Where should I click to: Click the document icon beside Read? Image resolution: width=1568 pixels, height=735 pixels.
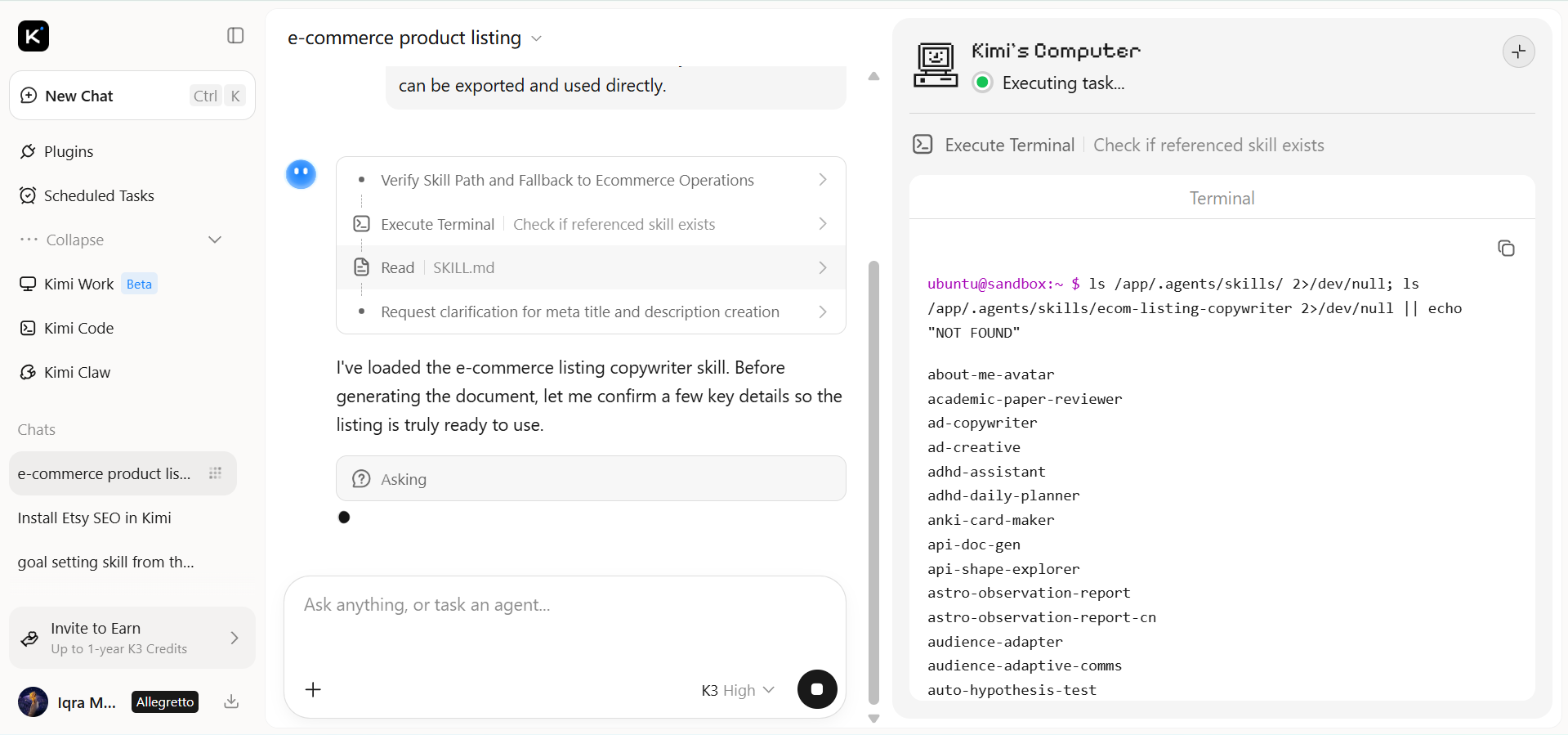click(x=361, y=267)
